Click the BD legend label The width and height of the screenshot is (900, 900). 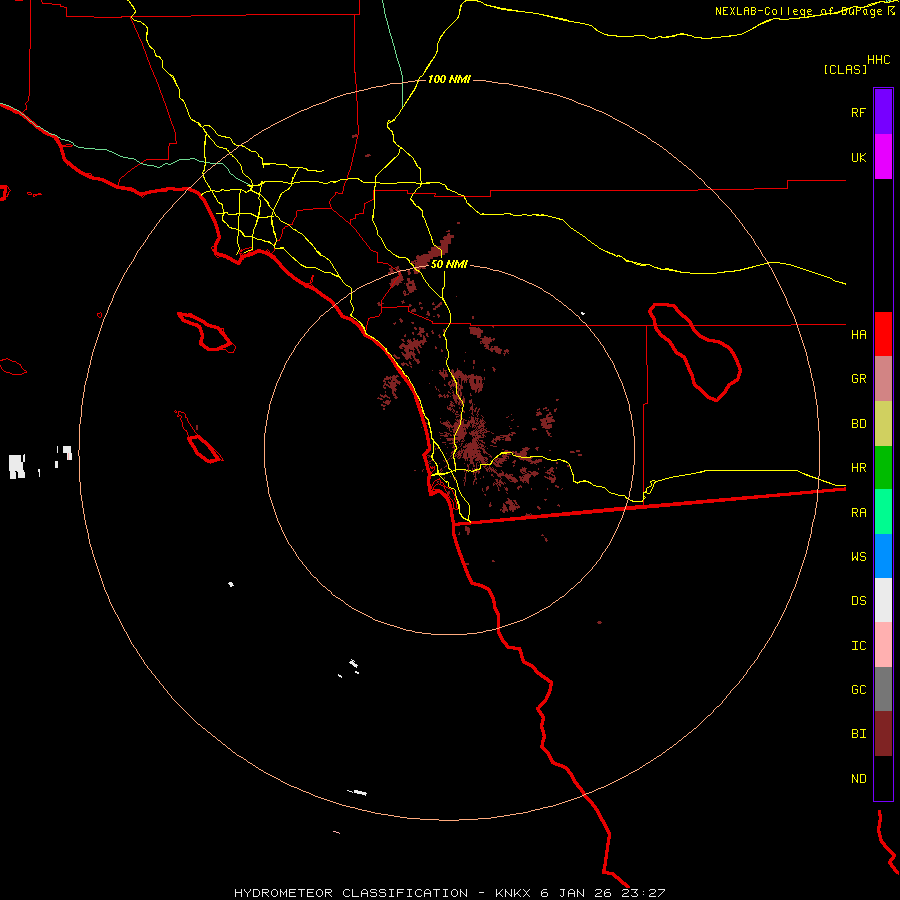click(858, 424)
